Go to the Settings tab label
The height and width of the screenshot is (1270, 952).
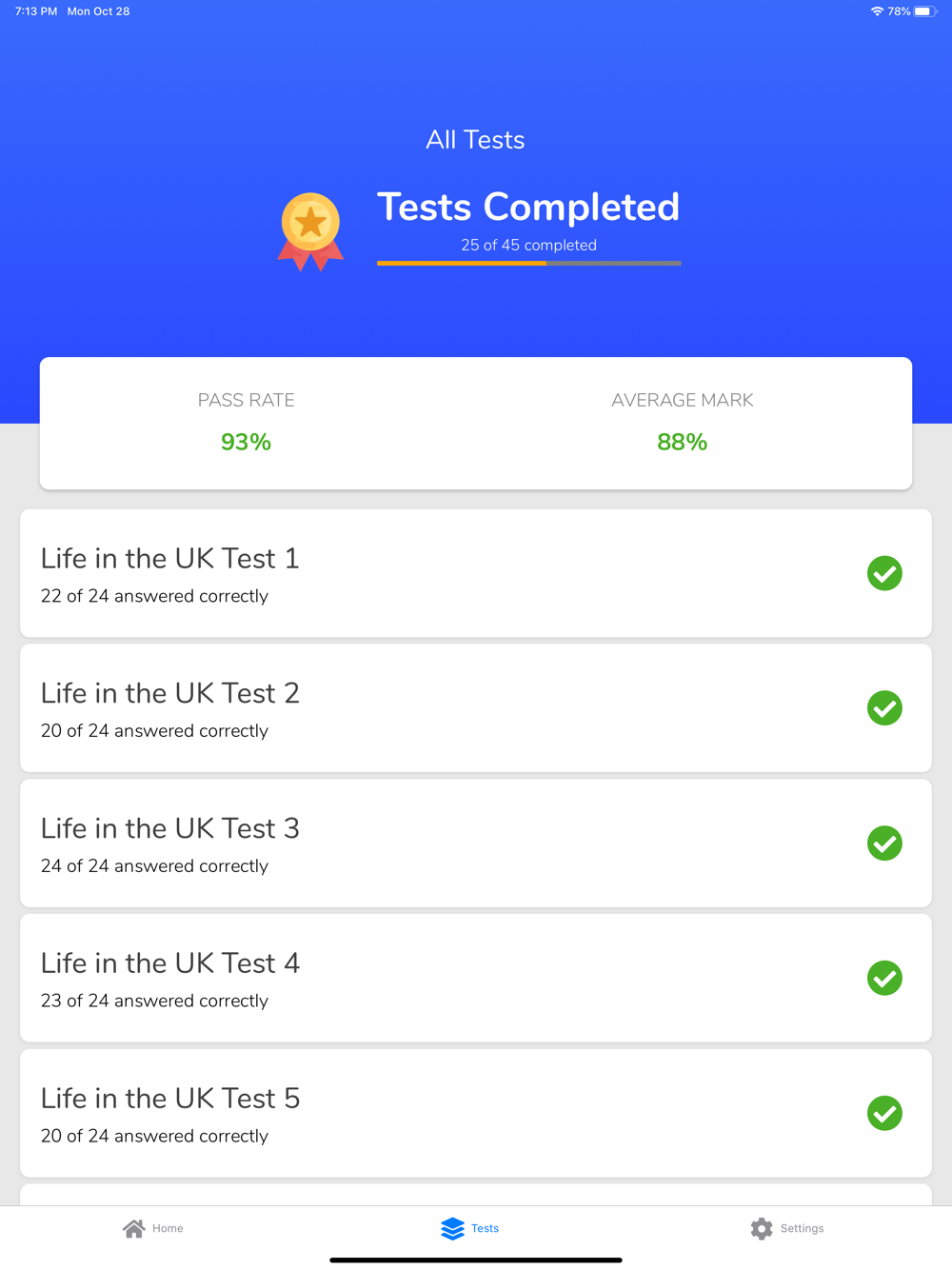[802, 1228]
